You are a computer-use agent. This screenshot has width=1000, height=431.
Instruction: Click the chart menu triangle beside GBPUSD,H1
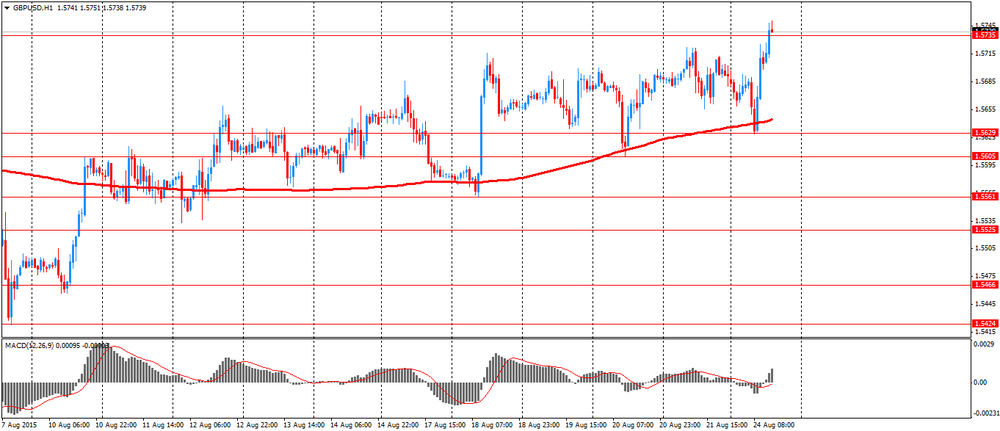click(x=6, y=10)
